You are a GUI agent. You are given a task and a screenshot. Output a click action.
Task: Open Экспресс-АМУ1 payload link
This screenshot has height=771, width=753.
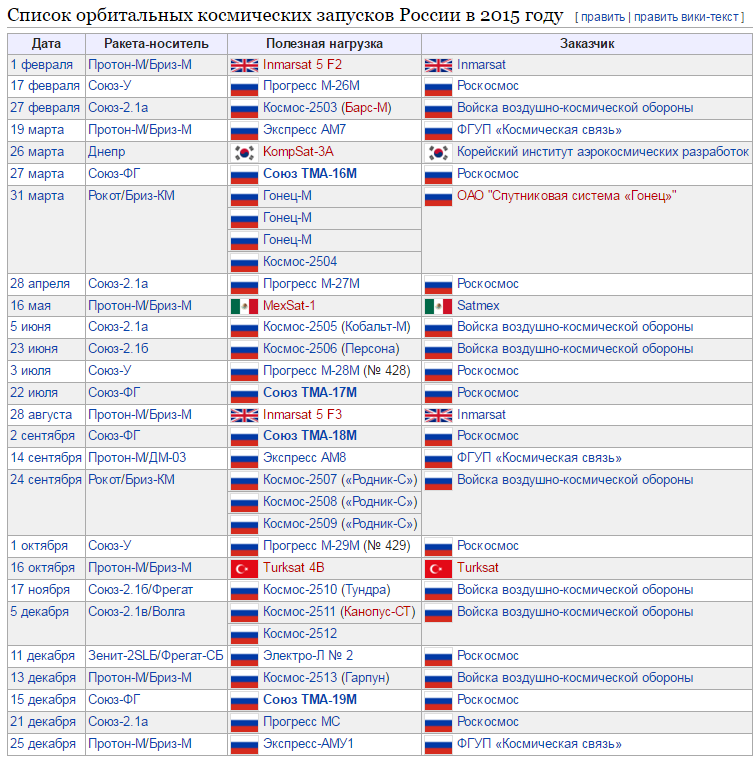click(308, 743)
